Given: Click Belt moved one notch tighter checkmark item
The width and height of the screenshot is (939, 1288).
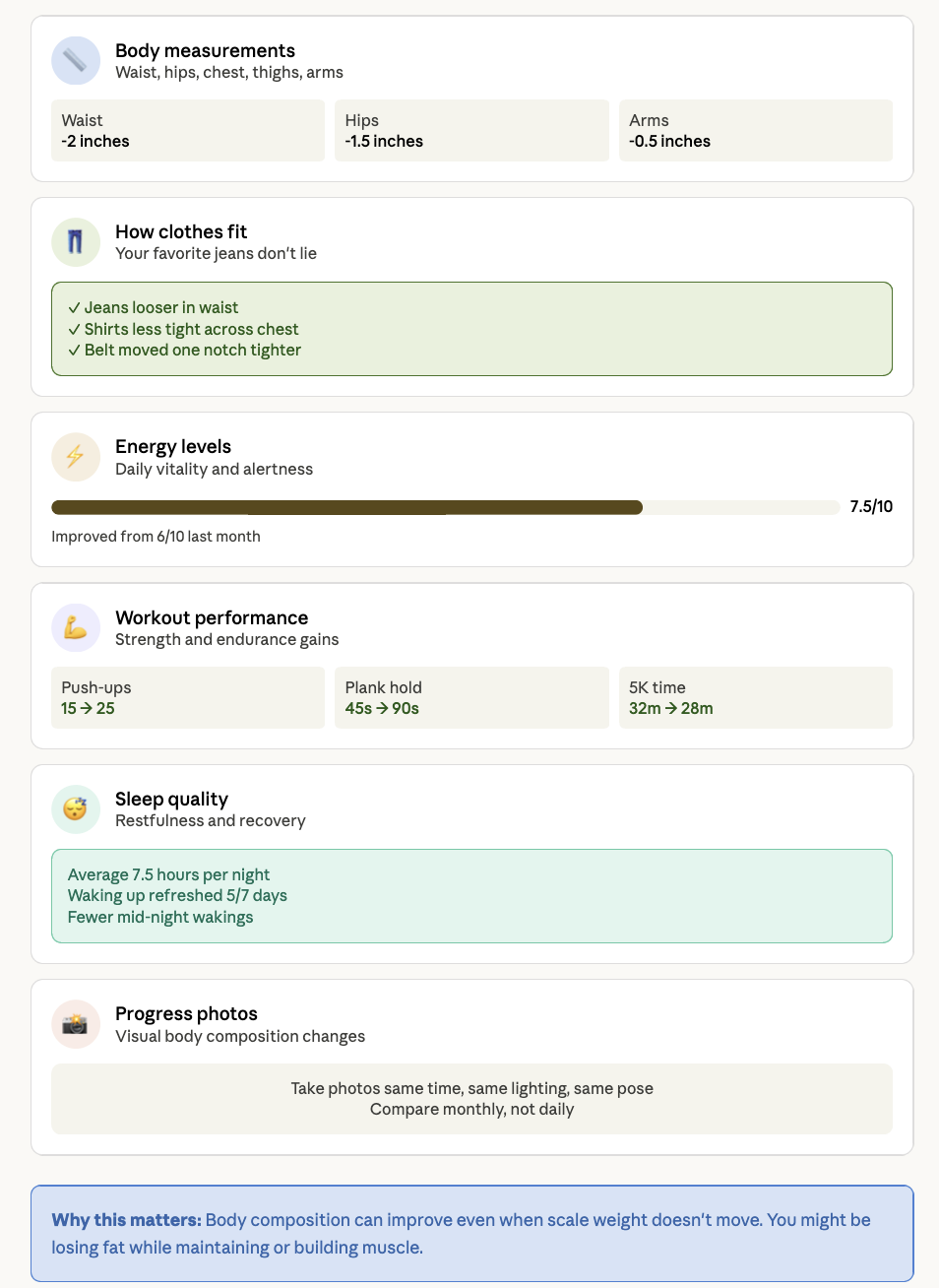Looking at the screenshot, I should [x=185, y=351].
